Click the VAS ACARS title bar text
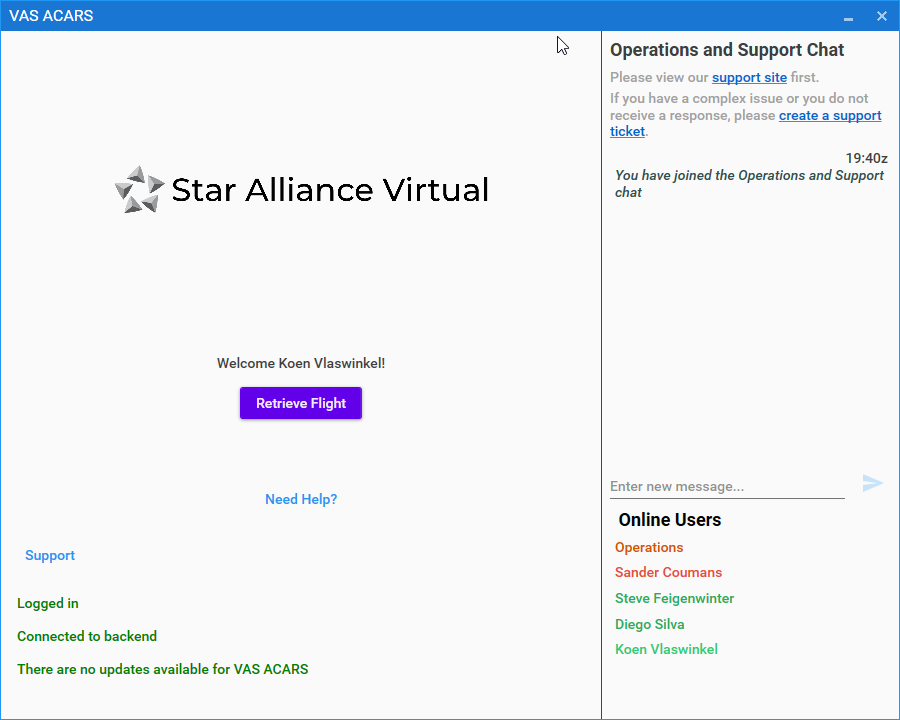 coord(51,16)
